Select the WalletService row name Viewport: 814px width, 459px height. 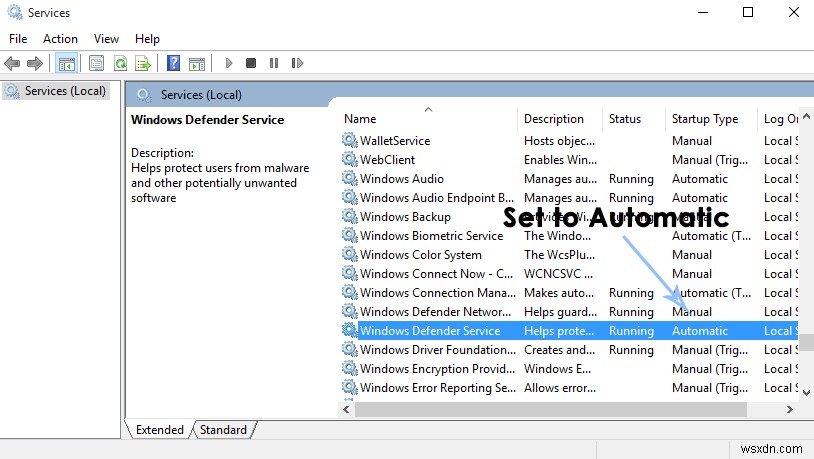[x=395, y=141]
